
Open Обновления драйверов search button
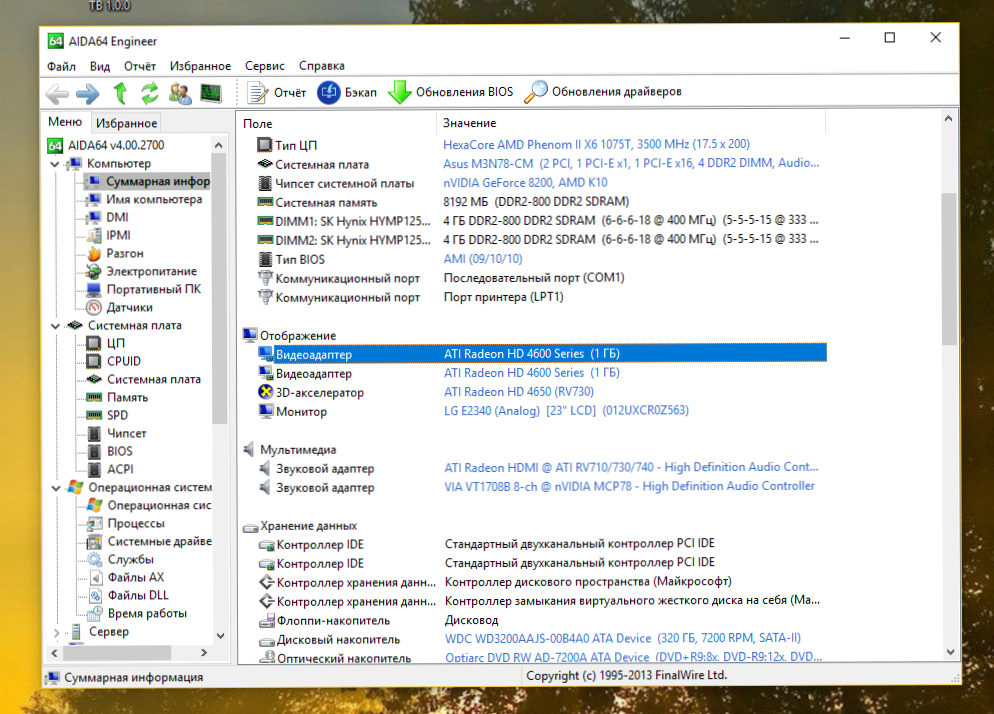pyautogui.click(x=604, y=92)
